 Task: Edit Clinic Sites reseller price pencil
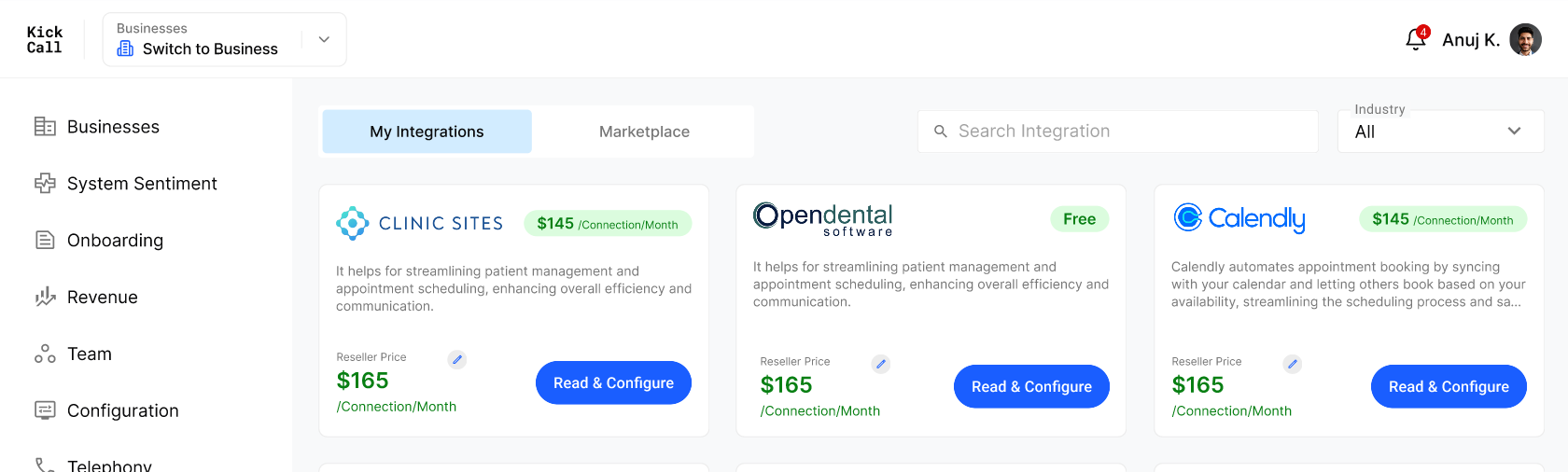coord(456,359)
